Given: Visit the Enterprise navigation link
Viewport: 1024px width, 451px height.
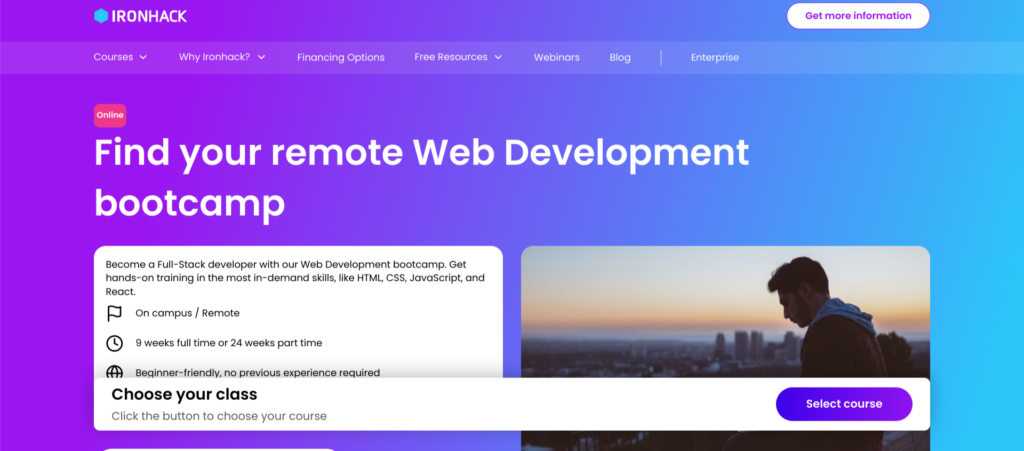Looking at the screenshot, I should click(x=714, y=58).
